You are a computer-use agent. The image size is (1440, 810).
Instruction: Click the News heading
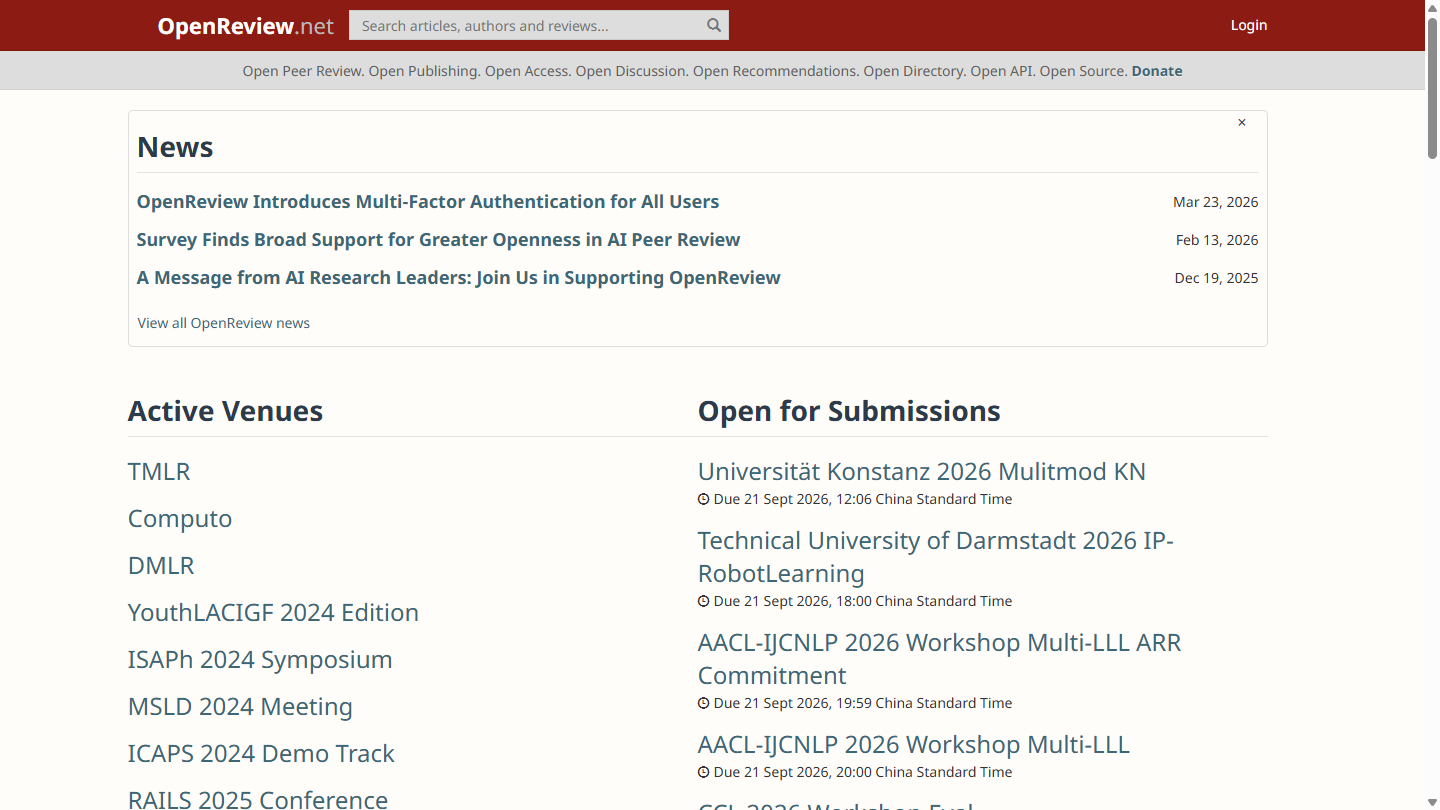tap(175, 147)
